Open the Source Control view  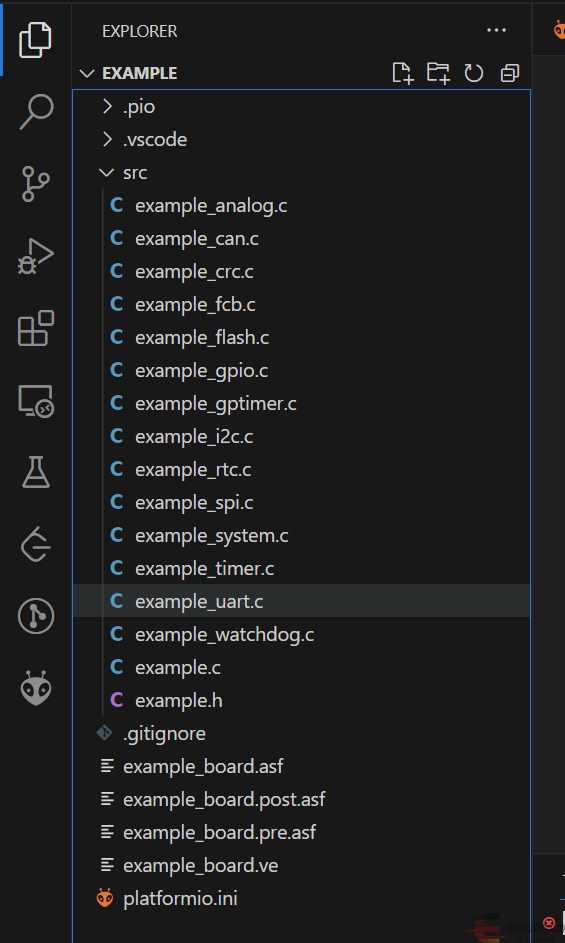pos(36,183)
